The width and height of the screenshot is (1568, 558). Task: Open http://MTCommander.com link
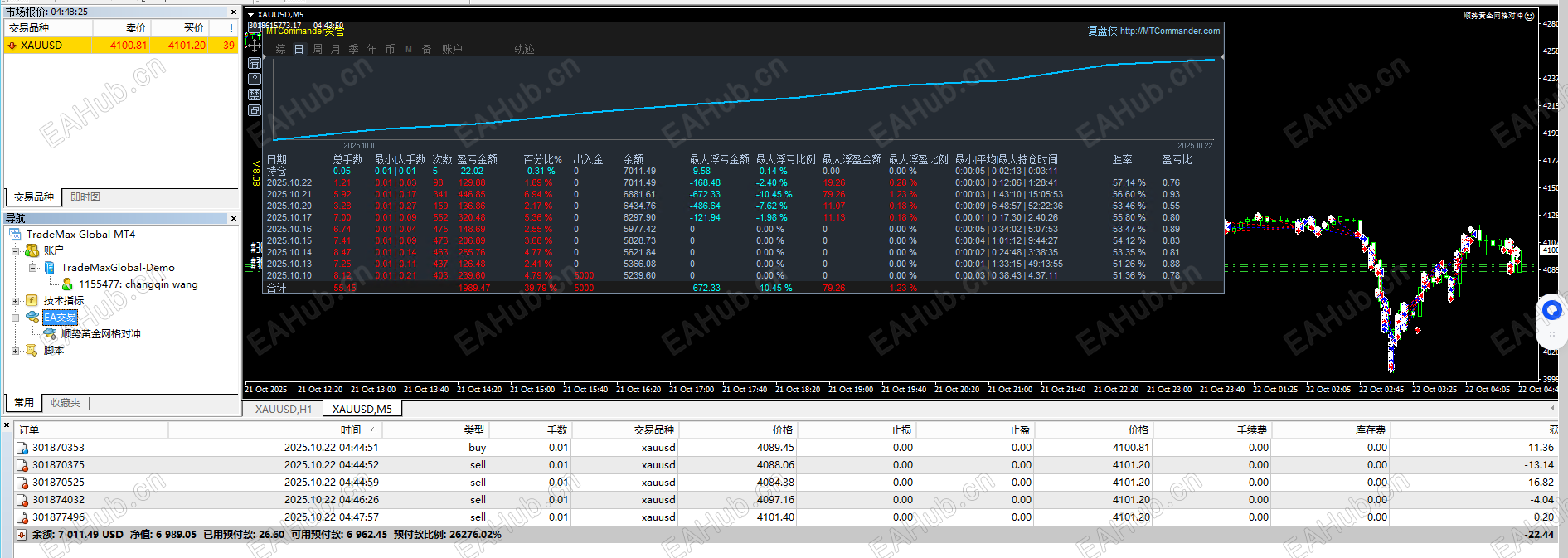coord(1170,32)
